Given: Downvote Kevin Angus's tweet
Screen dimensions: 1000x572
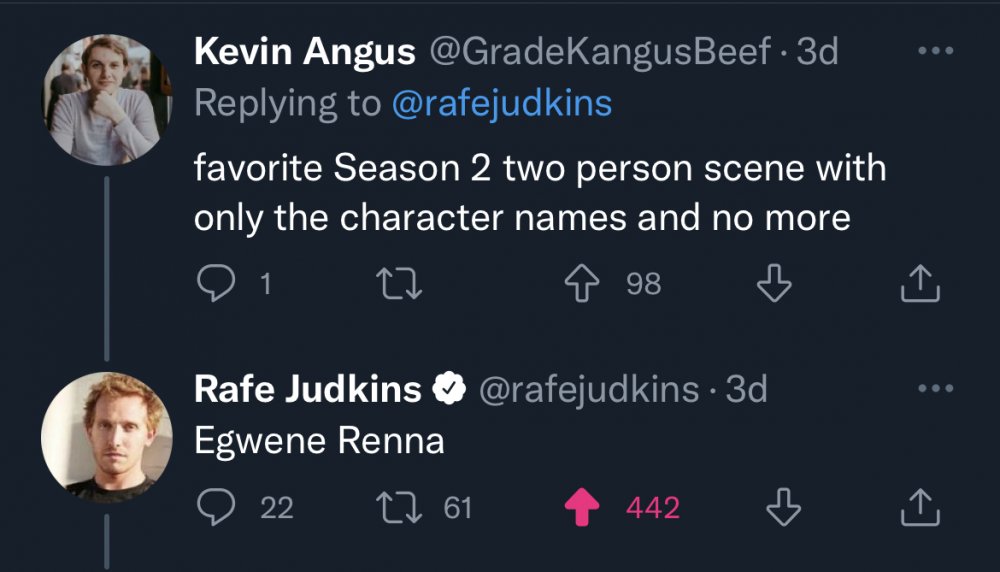Looking at the screenshot, I should tap(773, 286).
